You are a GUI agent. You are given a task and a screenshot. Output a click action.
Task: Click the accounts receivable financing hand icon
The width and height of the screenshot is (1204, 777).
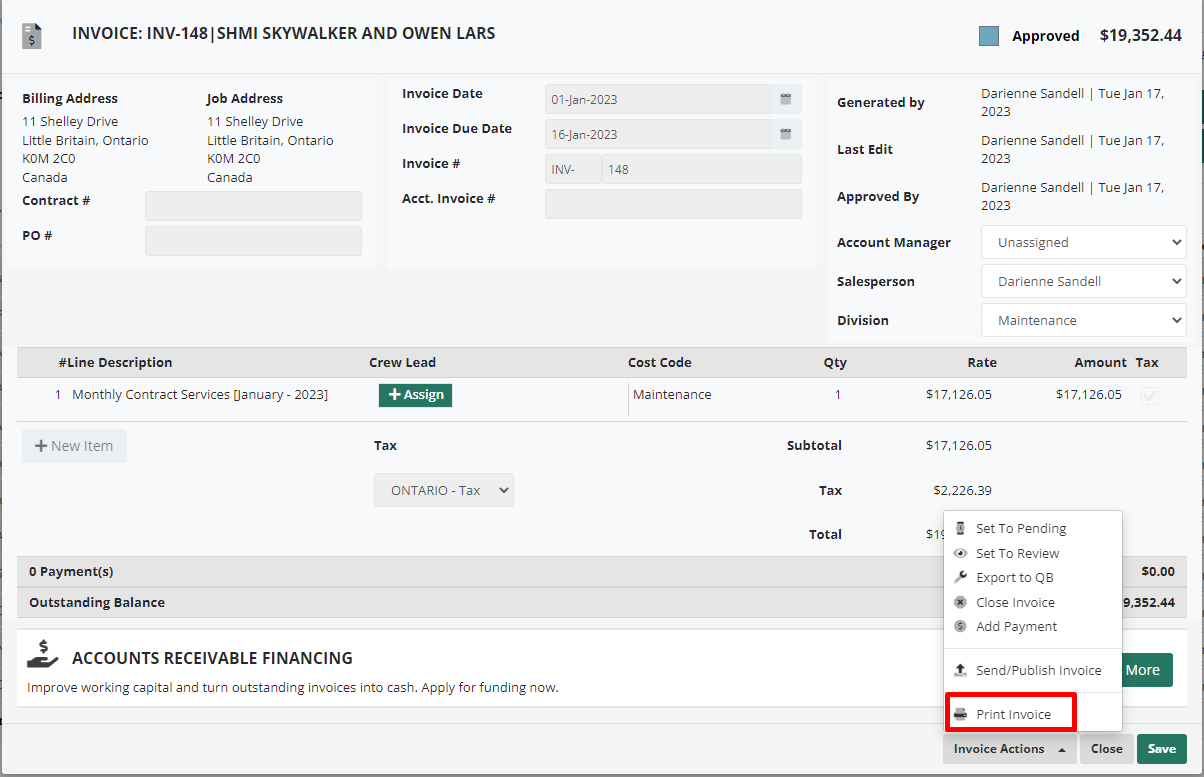pyautogui.click(x=43, y=654)
